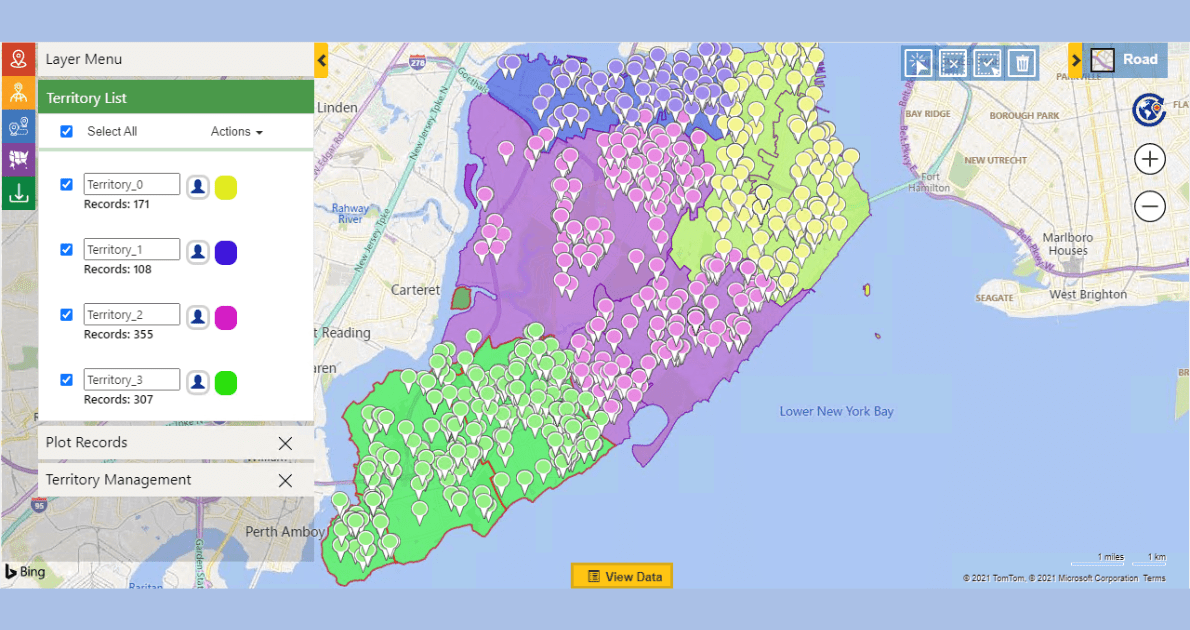1190x630 pixels.
Task: Change the green Territory_3 color swatch
Action: [225, 383]
